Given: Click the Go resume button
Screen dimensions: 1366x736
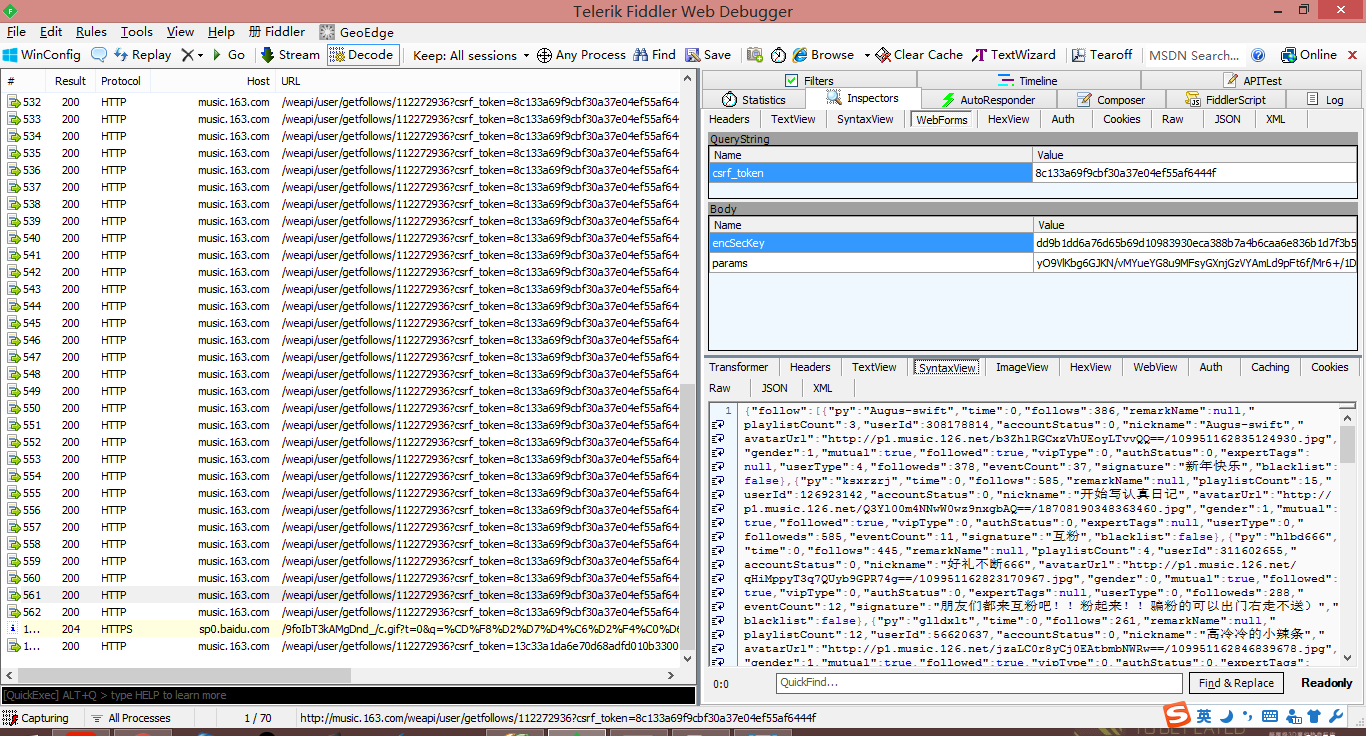Looking at the screenshot, I should (x=228, y=55).
